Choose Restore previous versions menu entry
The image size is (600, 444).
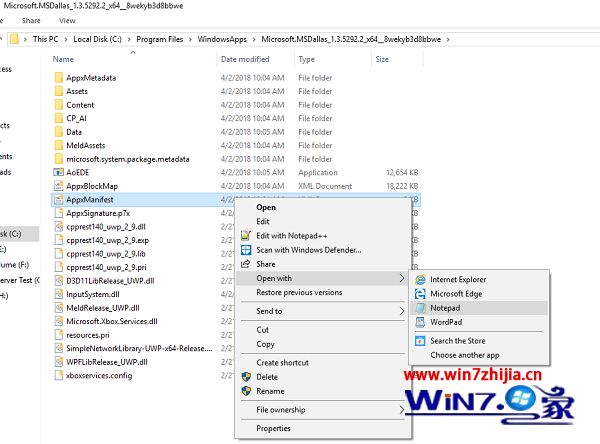click(x=297, y=292)
